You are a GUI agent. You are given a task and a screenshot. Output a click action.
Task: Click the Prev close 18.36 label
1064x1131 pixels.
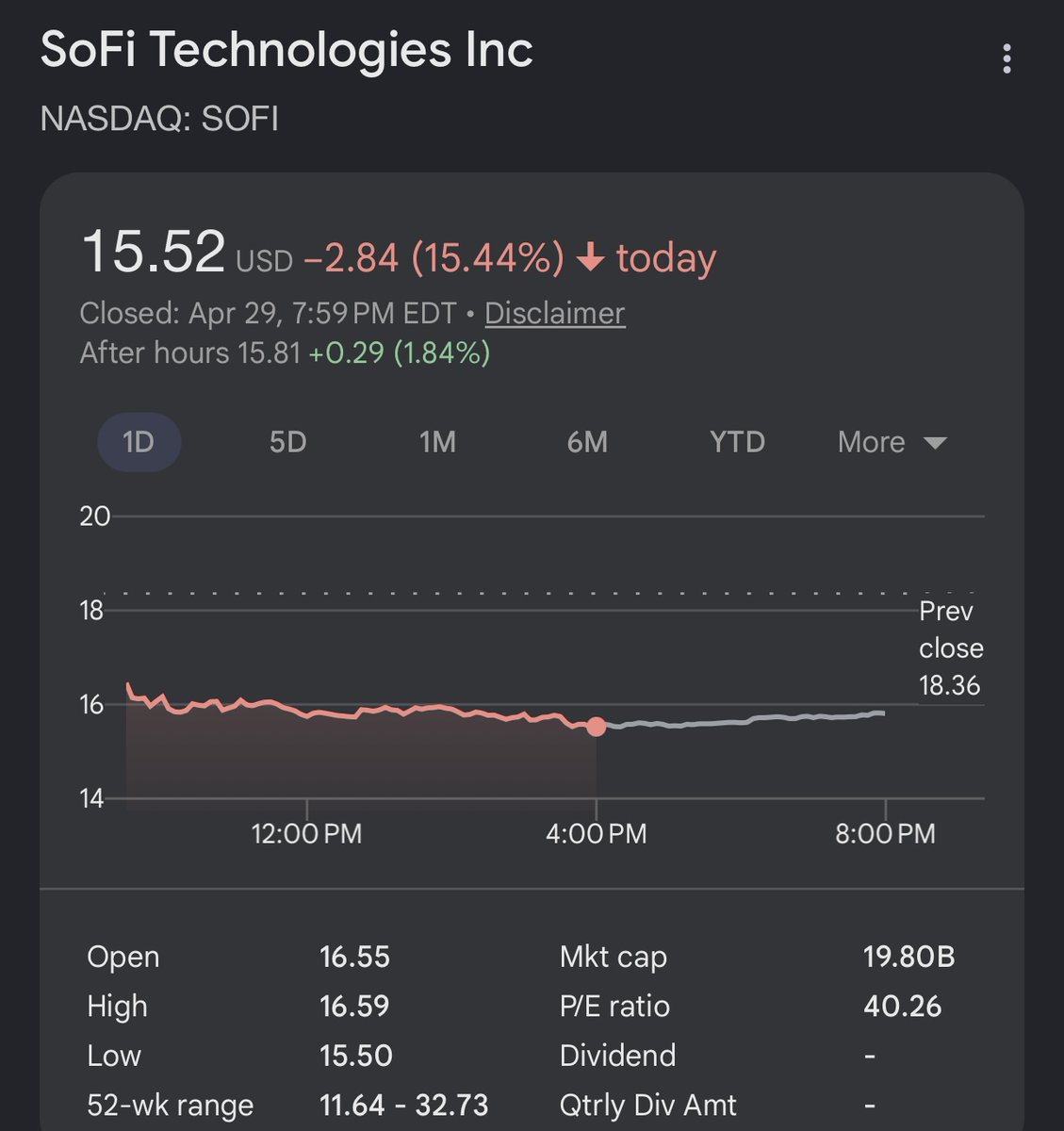pos(951,648)
